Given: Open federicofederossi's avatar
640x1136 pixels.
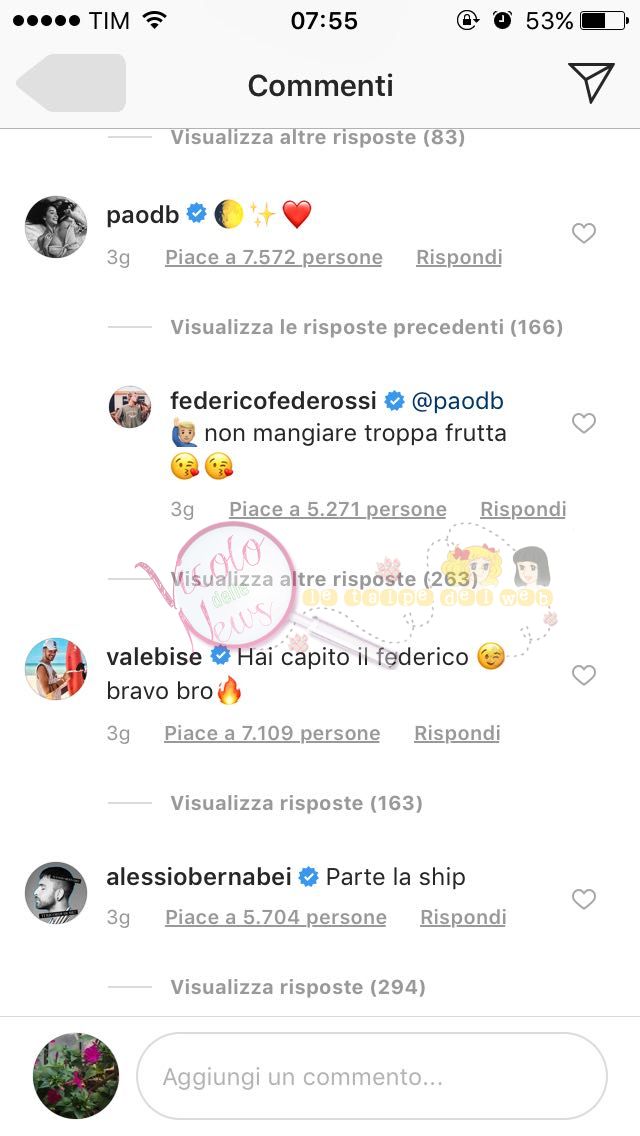Looking at the screenshot, I should point(130,406).
